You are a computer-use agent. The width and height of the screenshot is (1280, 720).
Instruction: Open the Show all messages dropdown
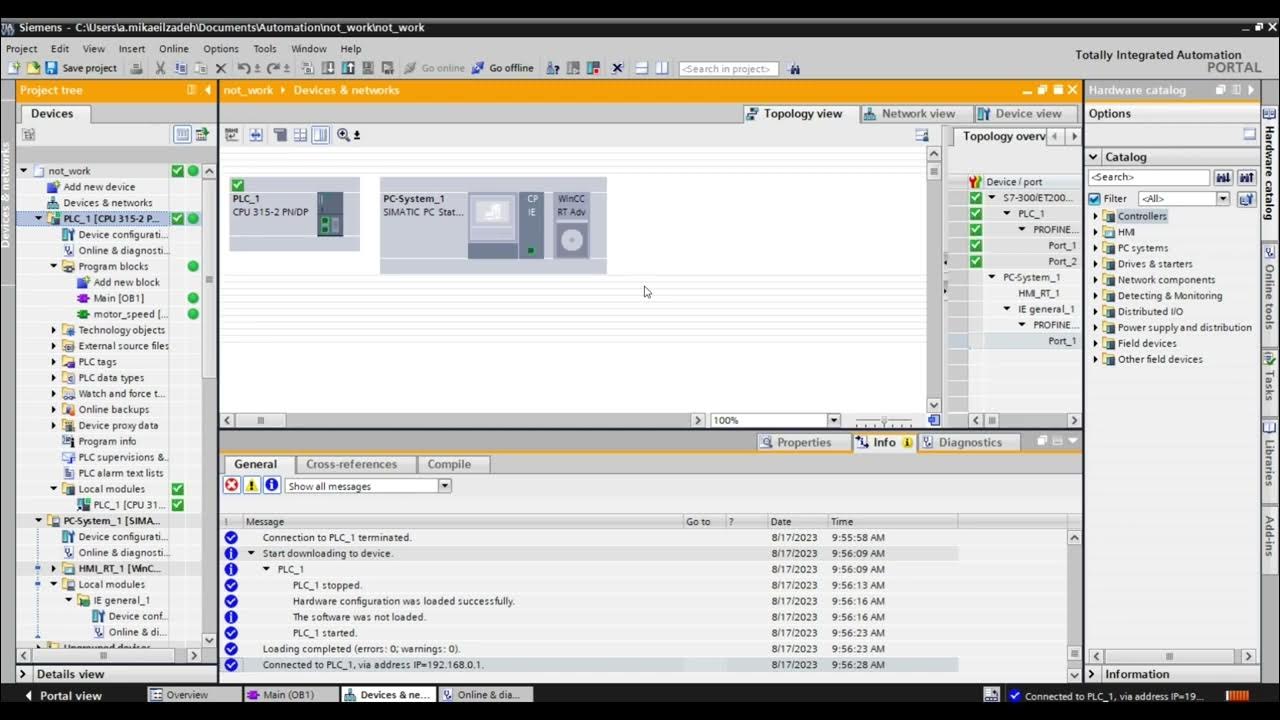[444, 486]
